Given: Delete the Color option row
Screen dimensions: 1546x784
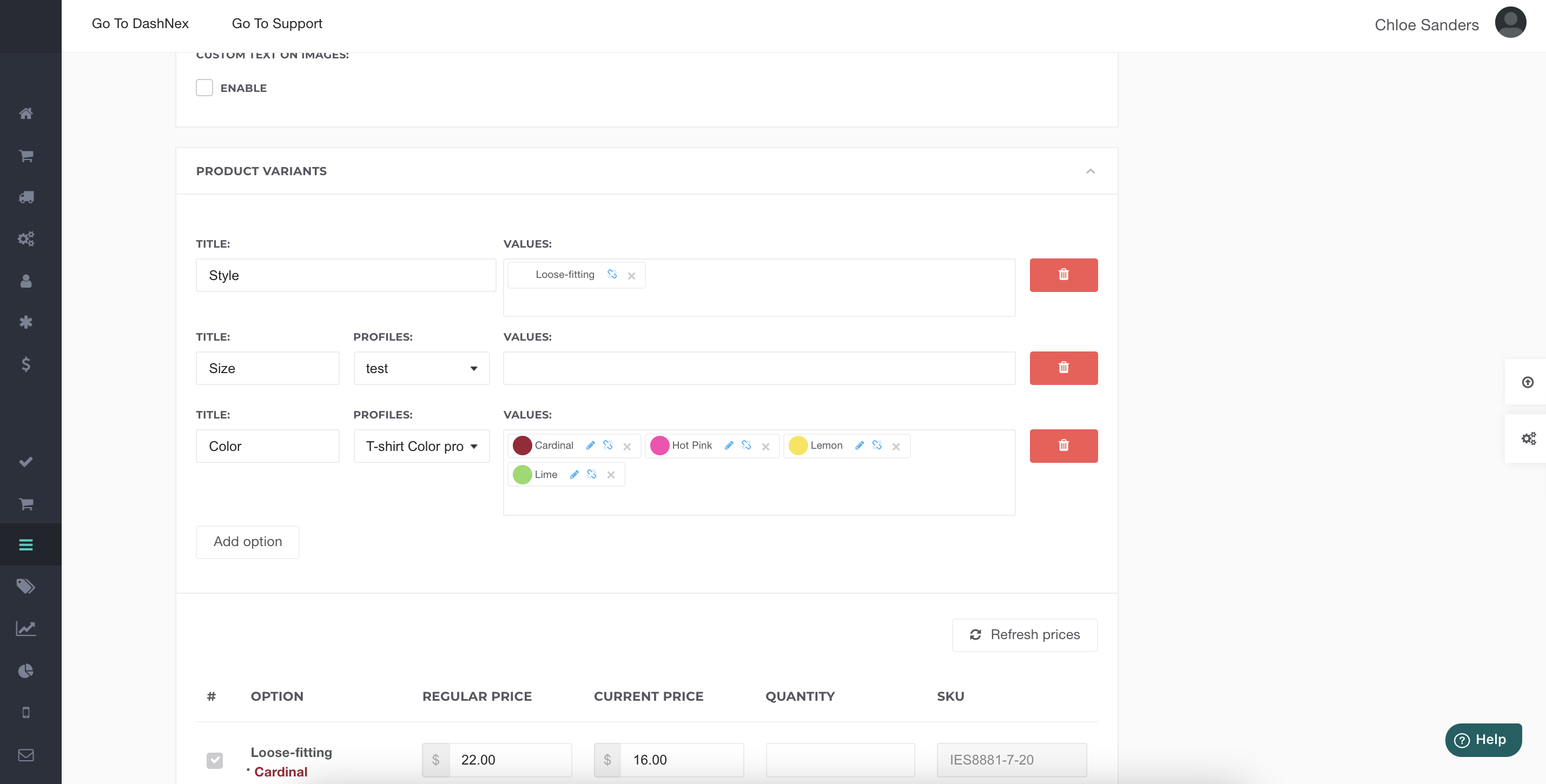Looking at the screenshot, I should (x=1063, y=446).
